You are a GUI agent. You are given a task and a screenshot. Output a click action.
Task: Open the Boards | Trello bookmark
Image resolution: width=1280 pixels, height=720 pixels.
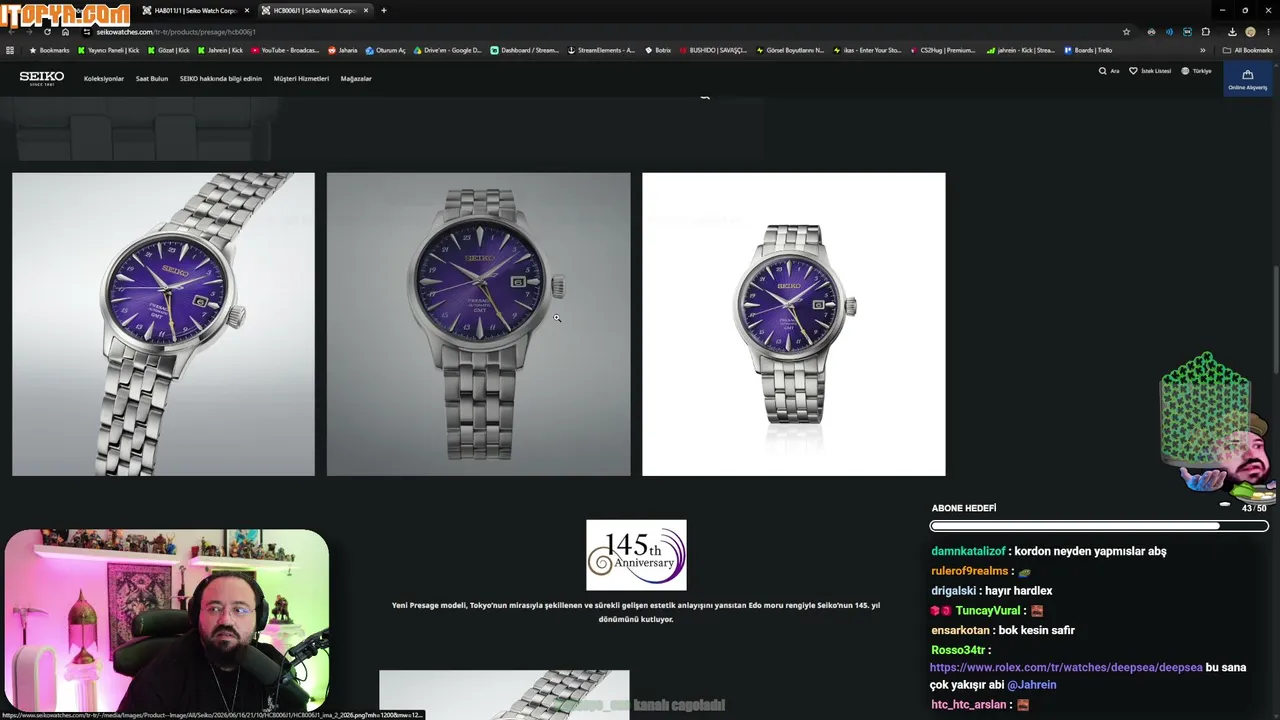(1088, 50)
